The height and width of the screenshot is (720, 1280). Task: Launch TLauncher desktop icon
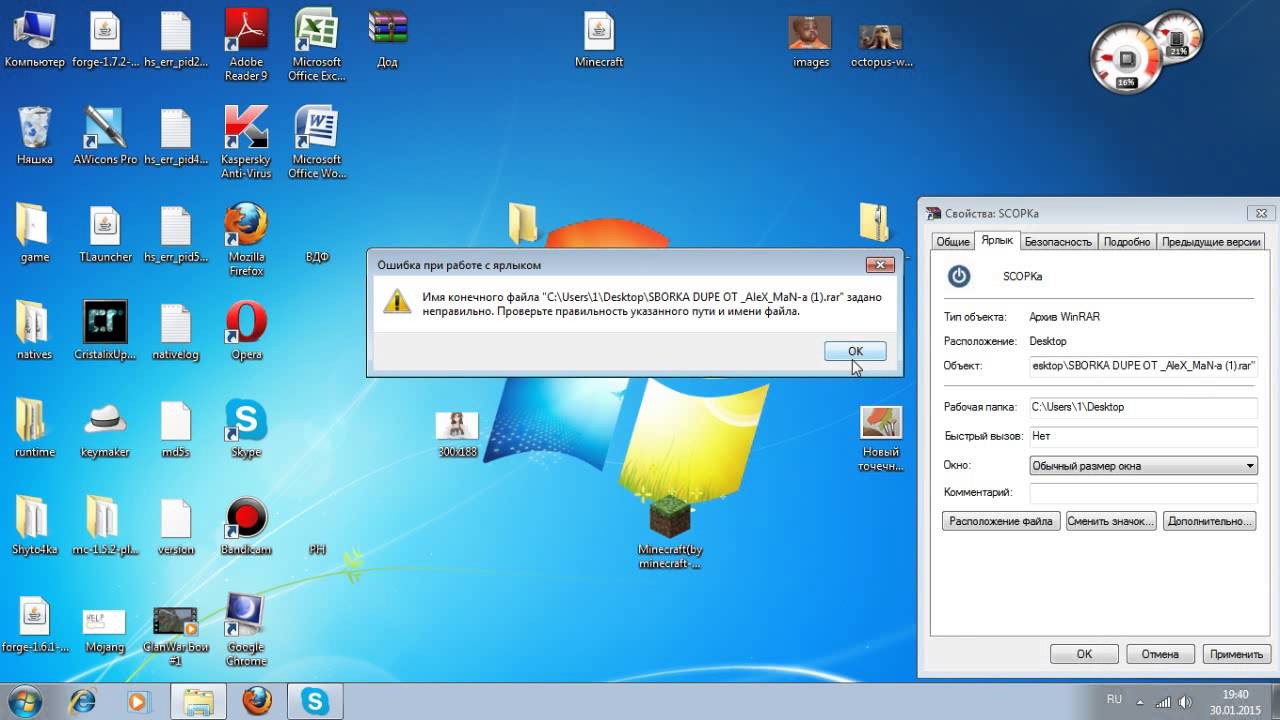click(x=105, y=234)
